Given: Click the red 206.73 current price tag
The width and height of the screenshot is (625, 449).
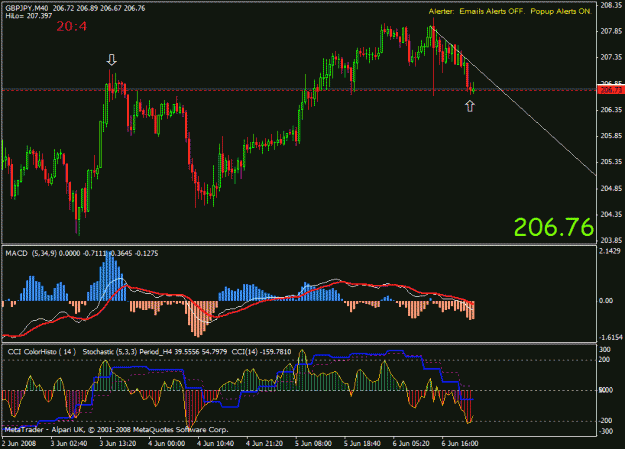Looking at the screenshot, I should (611, 90).
